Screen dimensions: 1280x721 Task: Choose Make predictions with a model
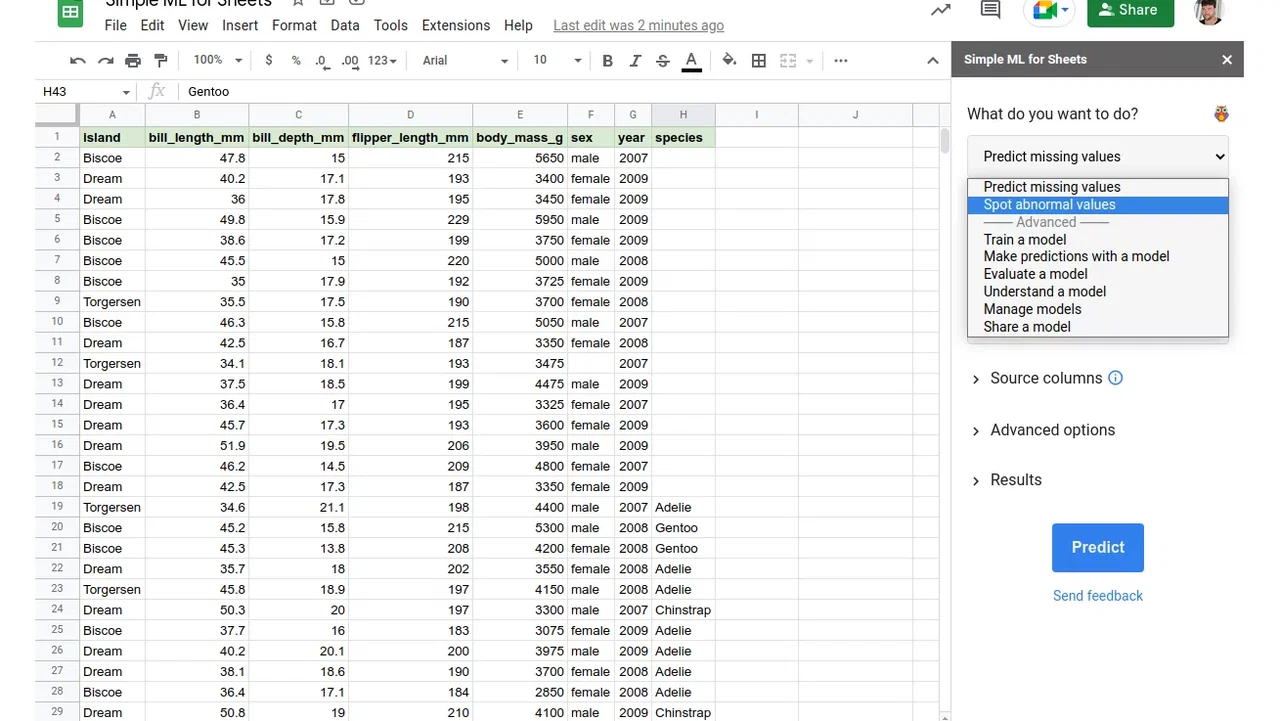coord(1097,257)
